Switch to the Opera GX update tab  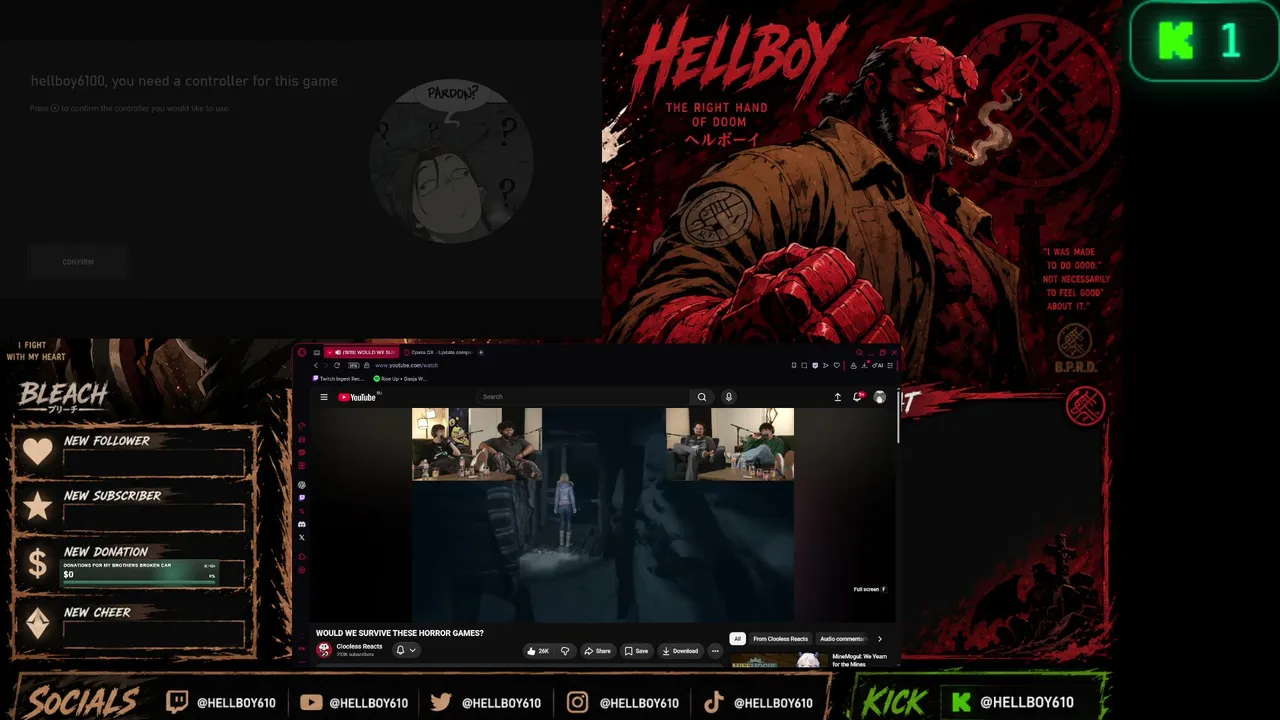(x=437, y=352)
